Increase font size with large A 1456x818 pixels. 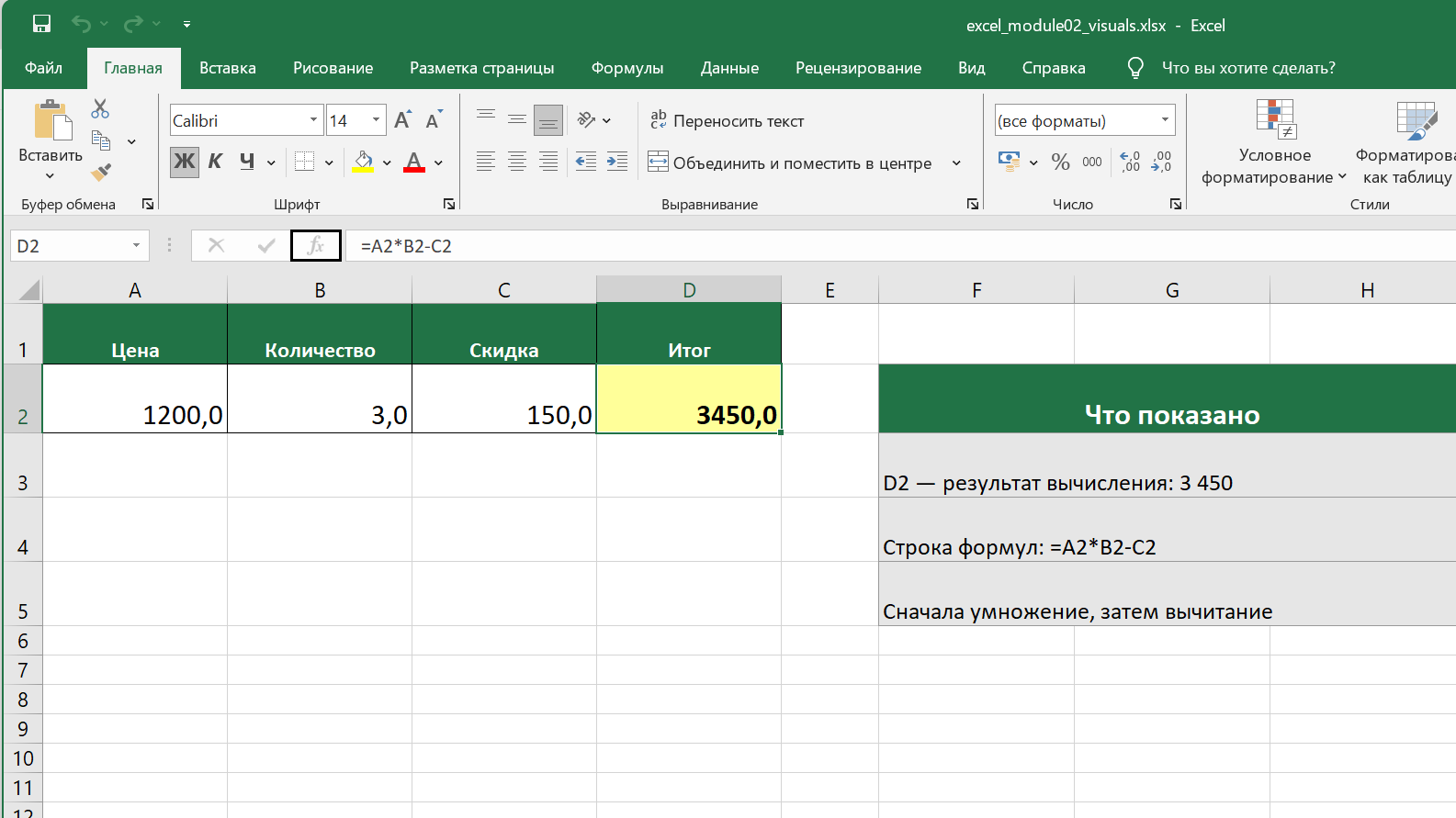[x=402, y=120]
